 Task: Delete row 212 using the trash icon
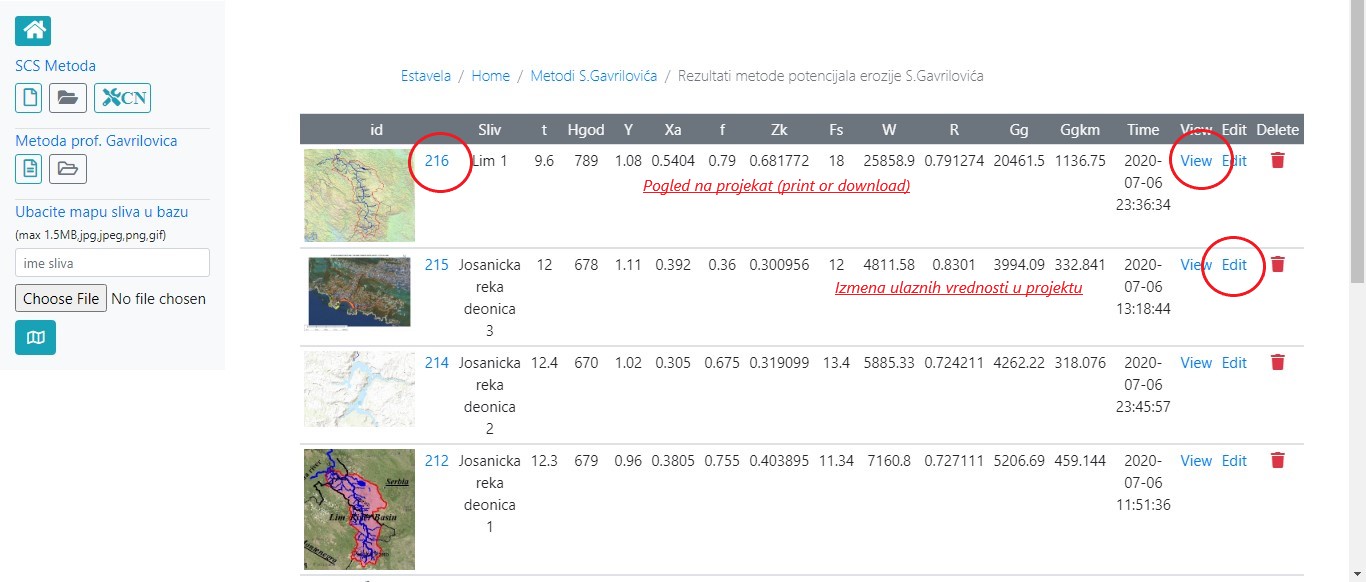click(1277, 461)
